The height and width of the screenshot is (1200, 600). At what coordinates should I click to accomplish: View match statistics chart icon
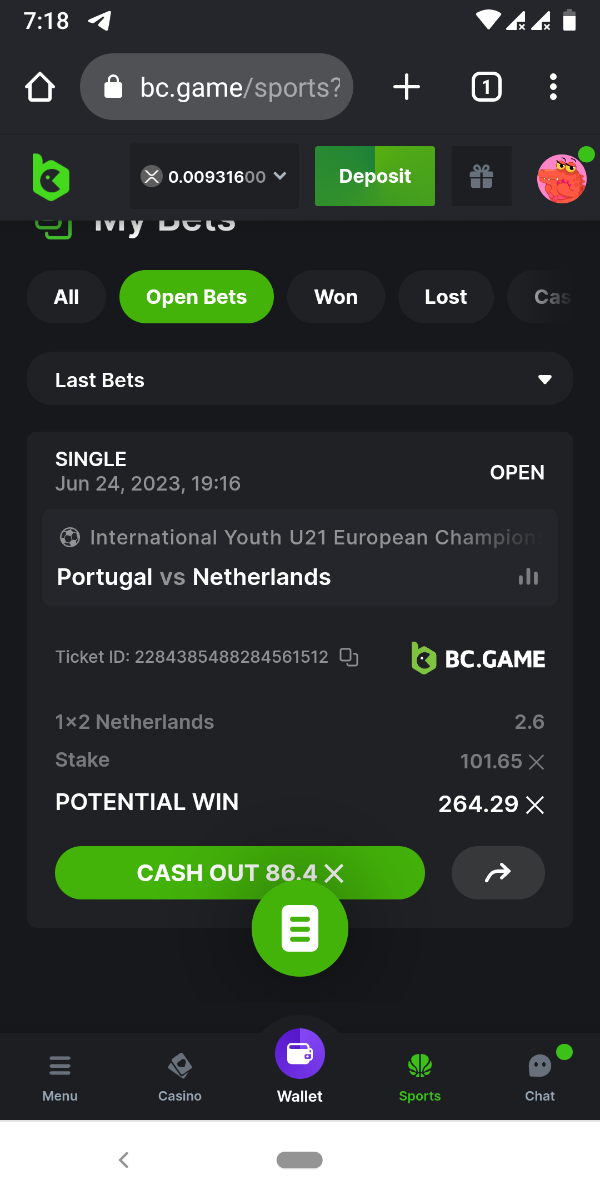[x=529, y=577]
